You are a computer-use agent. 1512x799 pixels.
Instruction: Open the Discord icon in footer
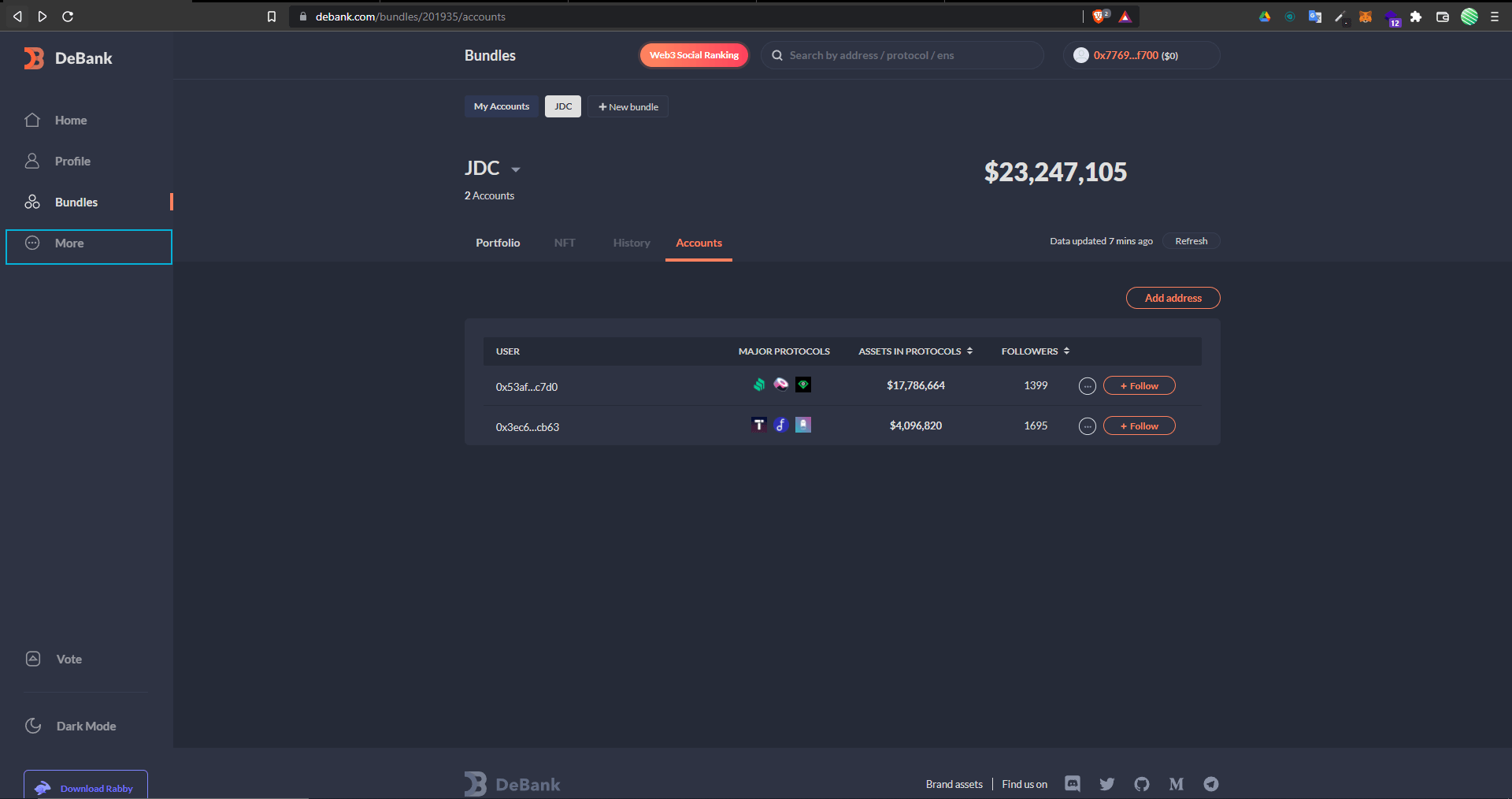coord(1073,784)
